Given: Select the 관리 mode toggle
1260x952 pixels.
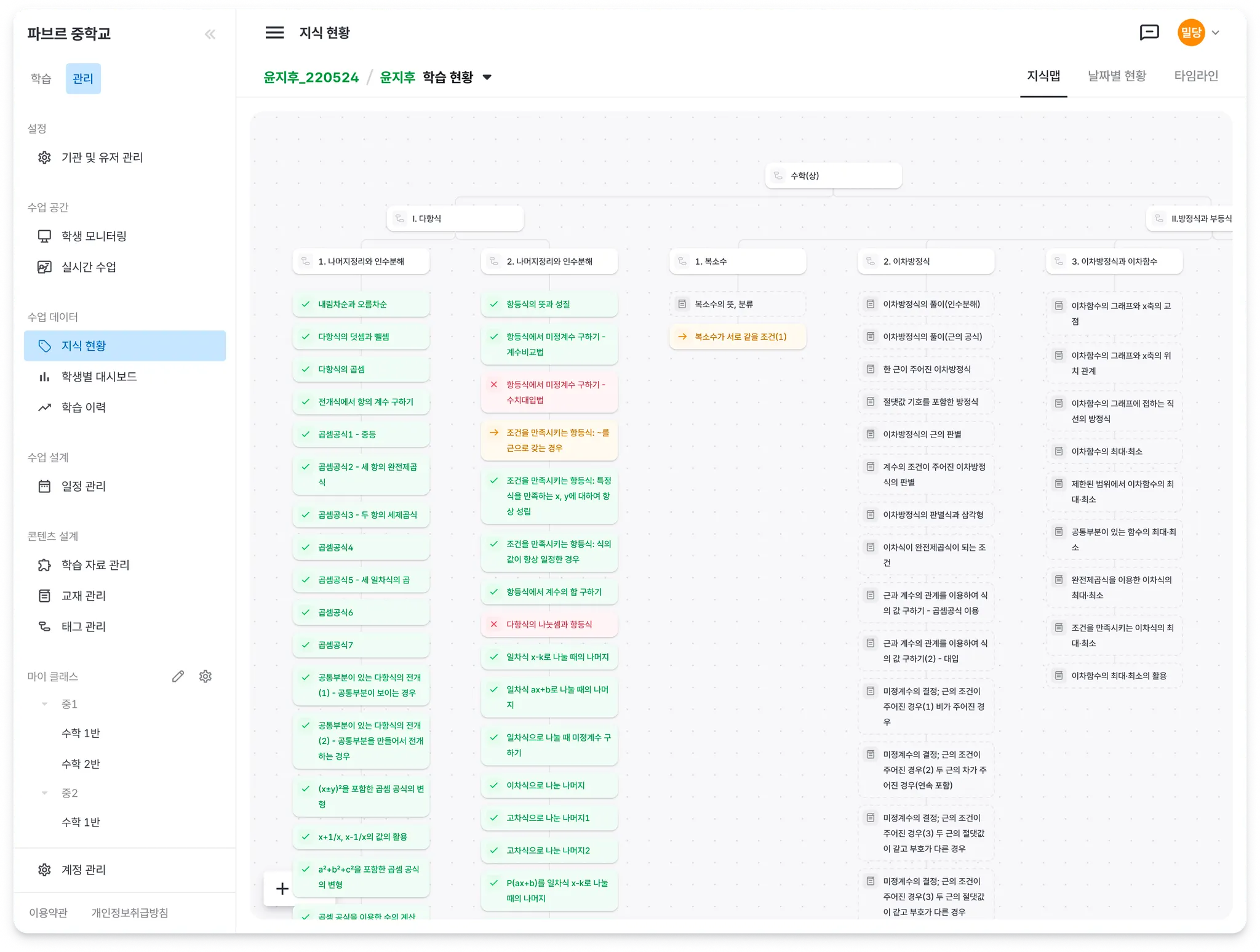Looking at the screenshot, I should (83, 79).
